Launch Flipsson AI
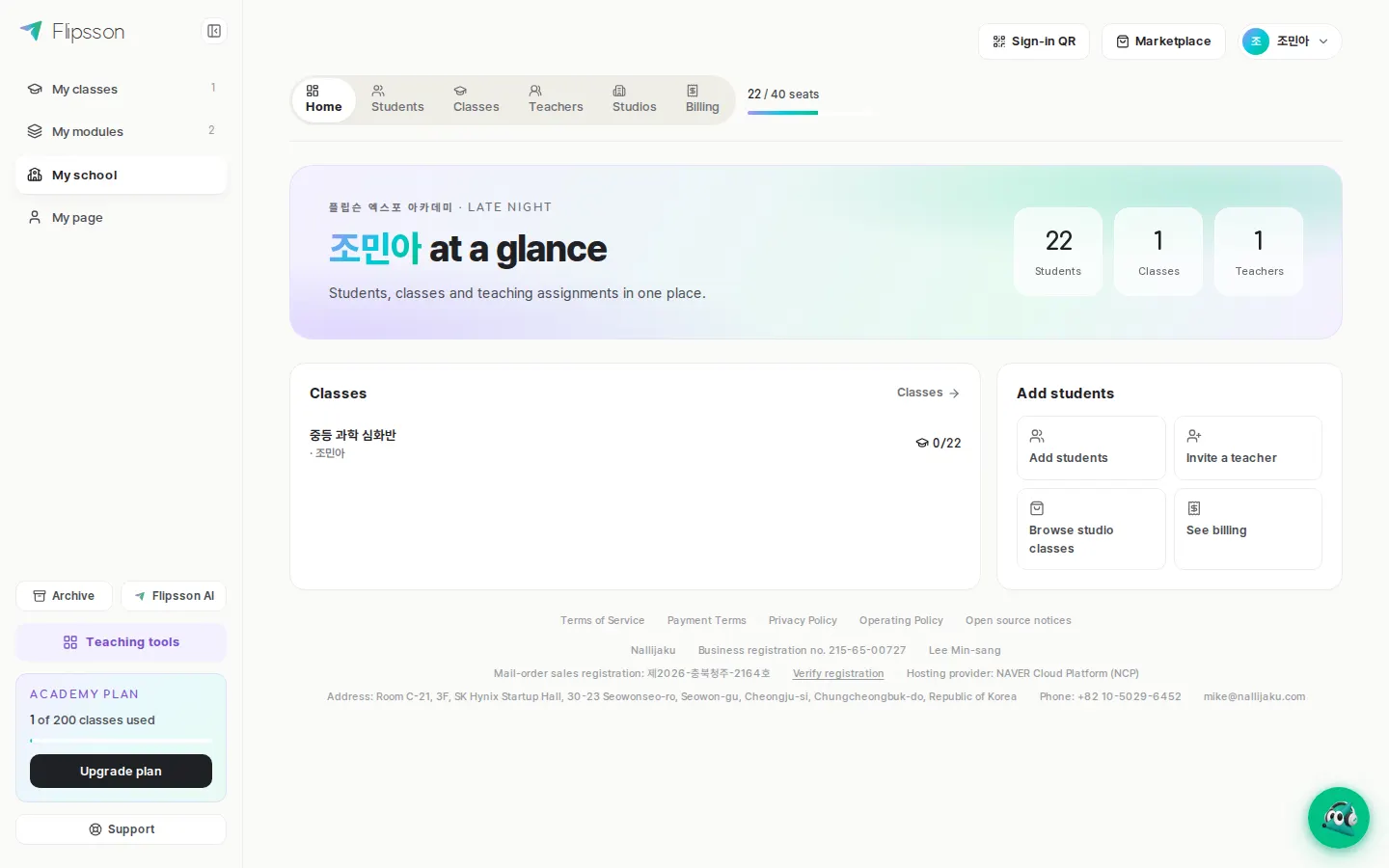 (x=174, y=596)
